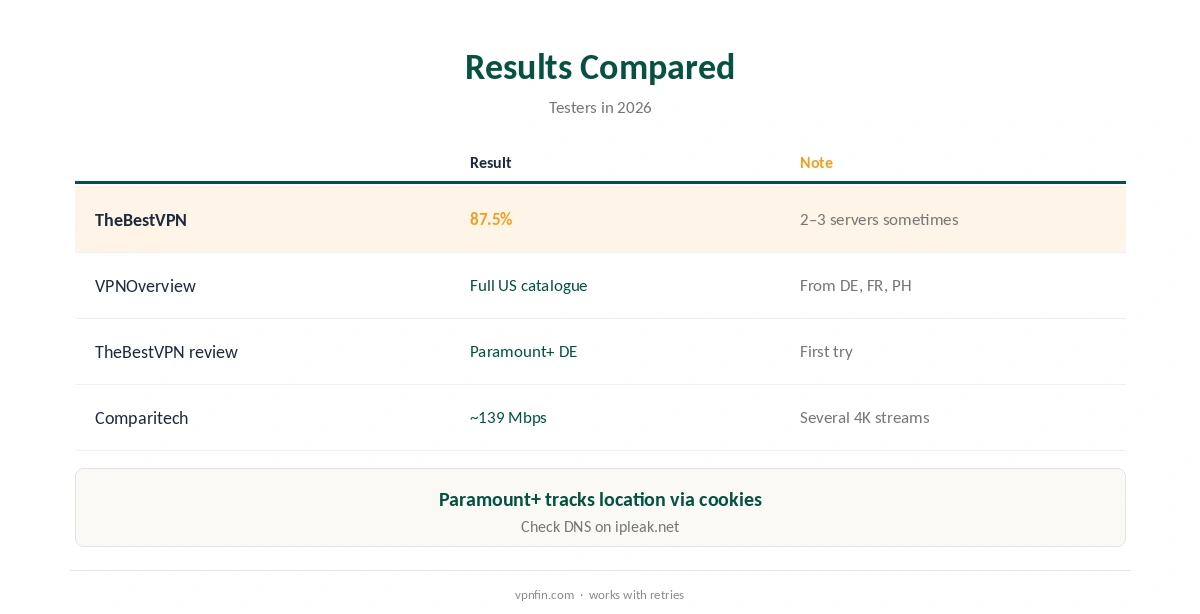This screenshot has height=614, width=1200.
Task: Select the highlighted TheBestVPN row name
Action: pos(141,220)
